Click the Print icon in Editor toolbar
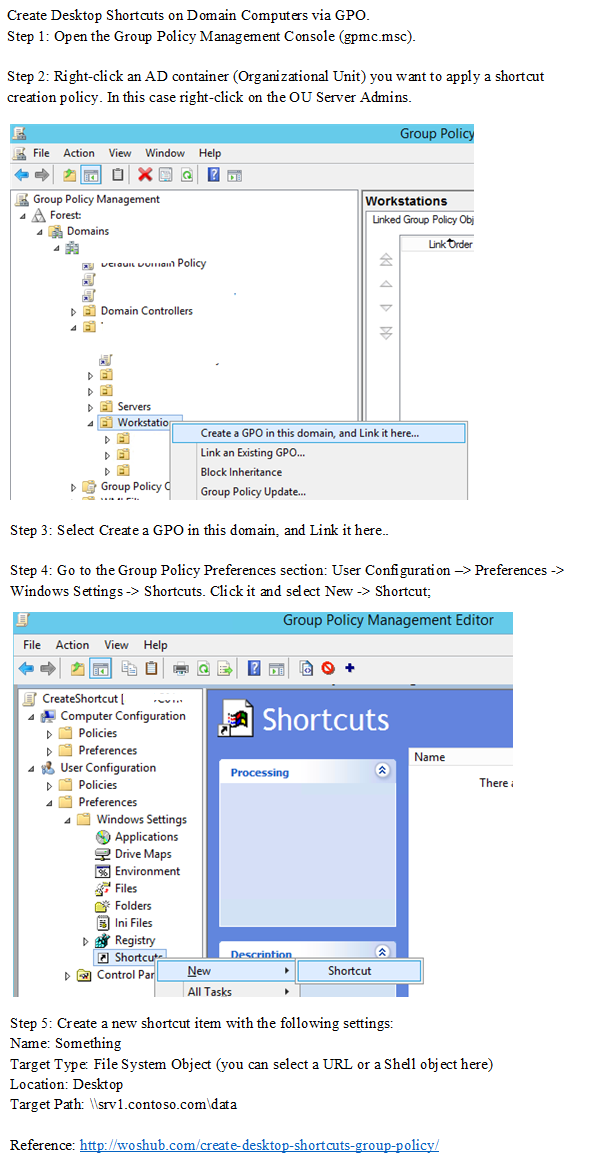 (180, 669)
